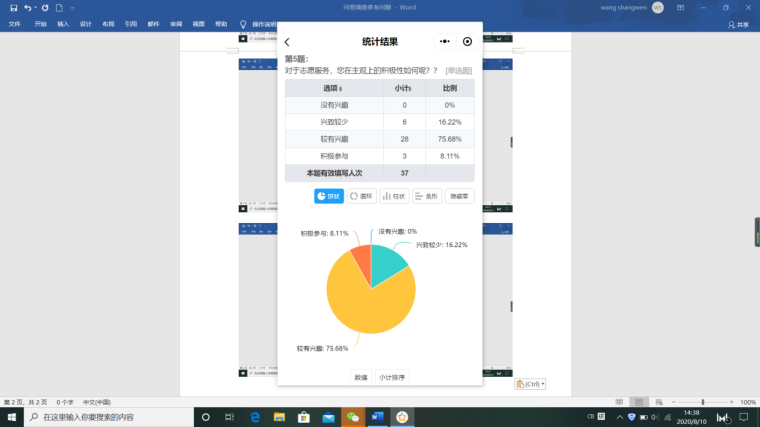
Task: Switch chart to 饼状 pie view
Action: pos(329,196)
